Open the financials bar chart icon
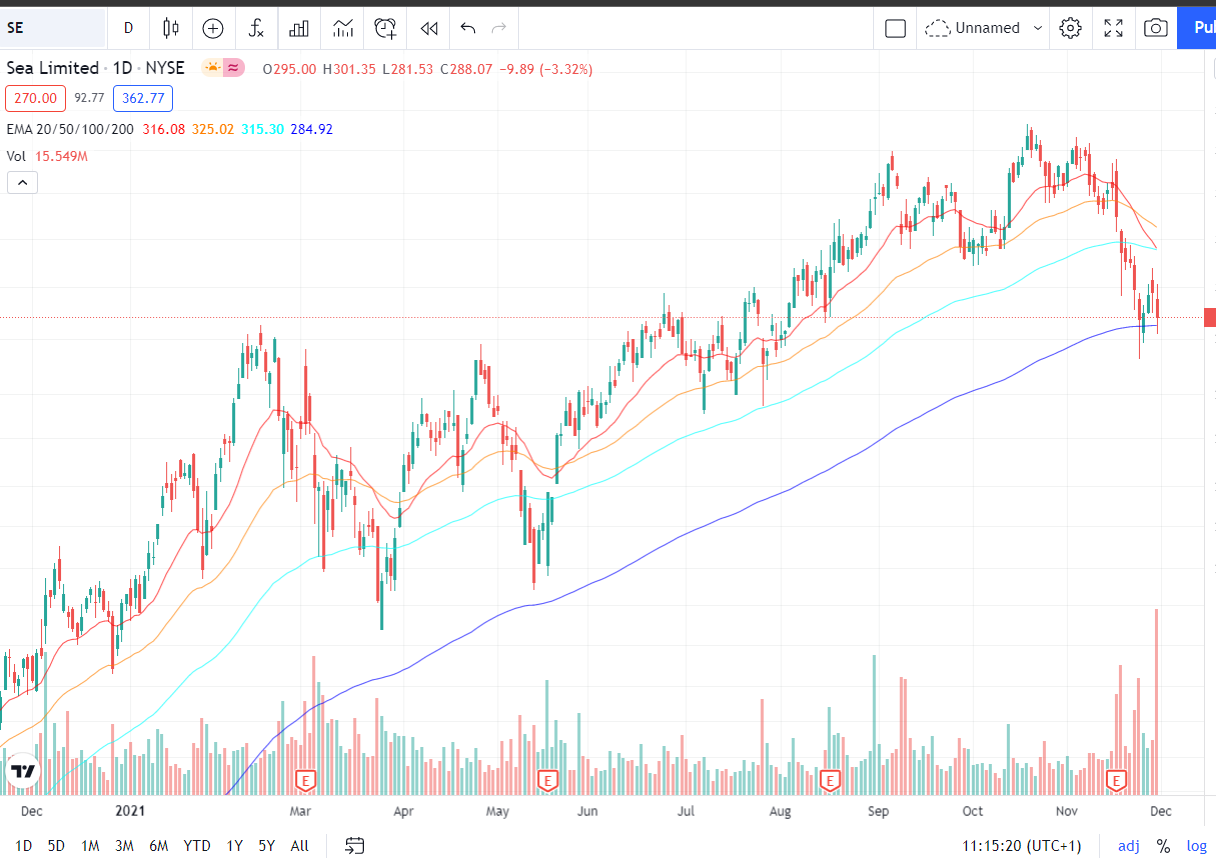Screen dimensions: 1216x860 tap(299, 28)
